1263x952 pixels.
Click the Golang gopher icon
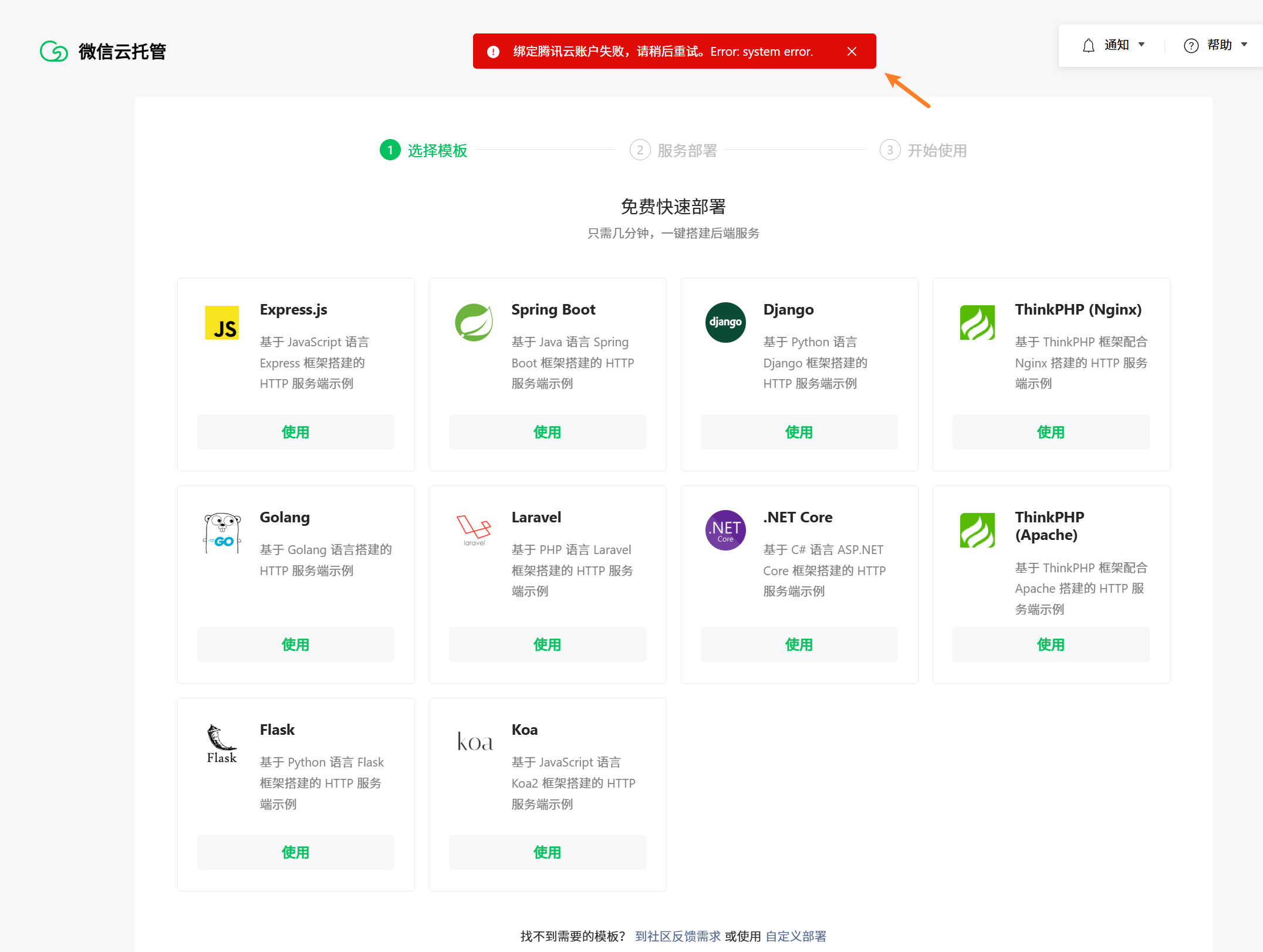tap(222, 532)
